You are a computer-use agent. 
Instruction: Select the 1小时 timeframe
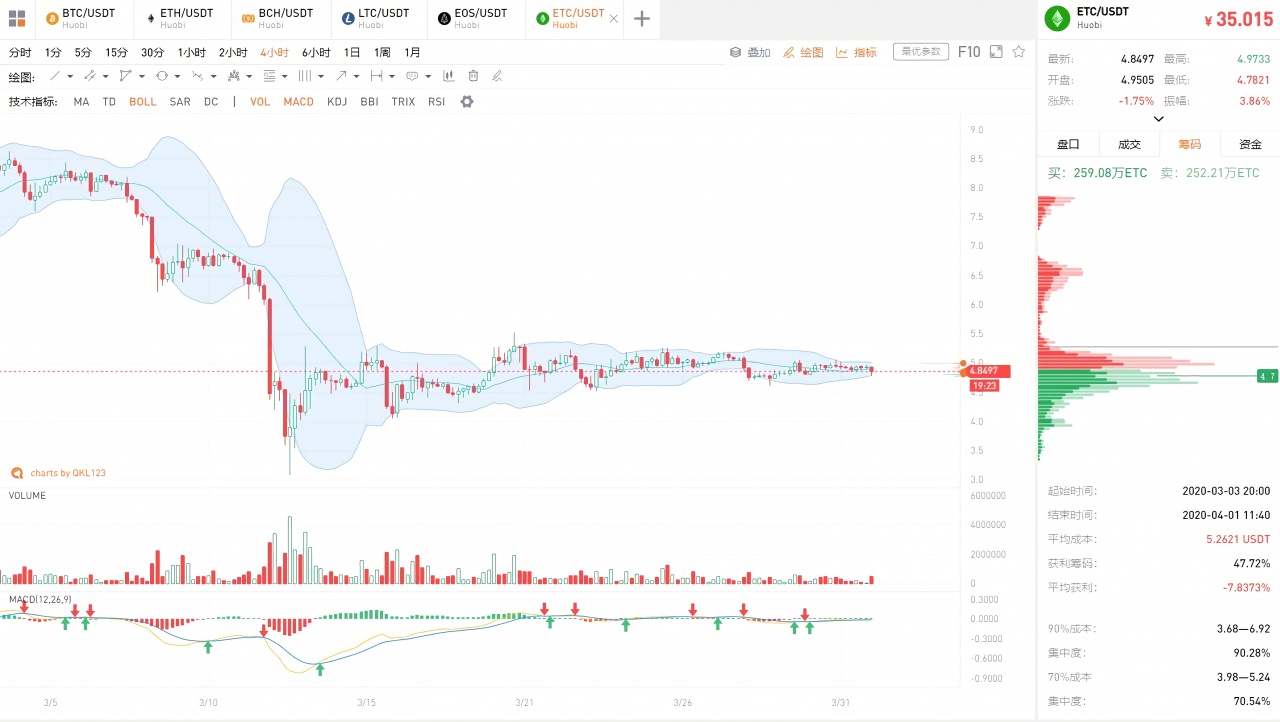click(x=192, y=52)
